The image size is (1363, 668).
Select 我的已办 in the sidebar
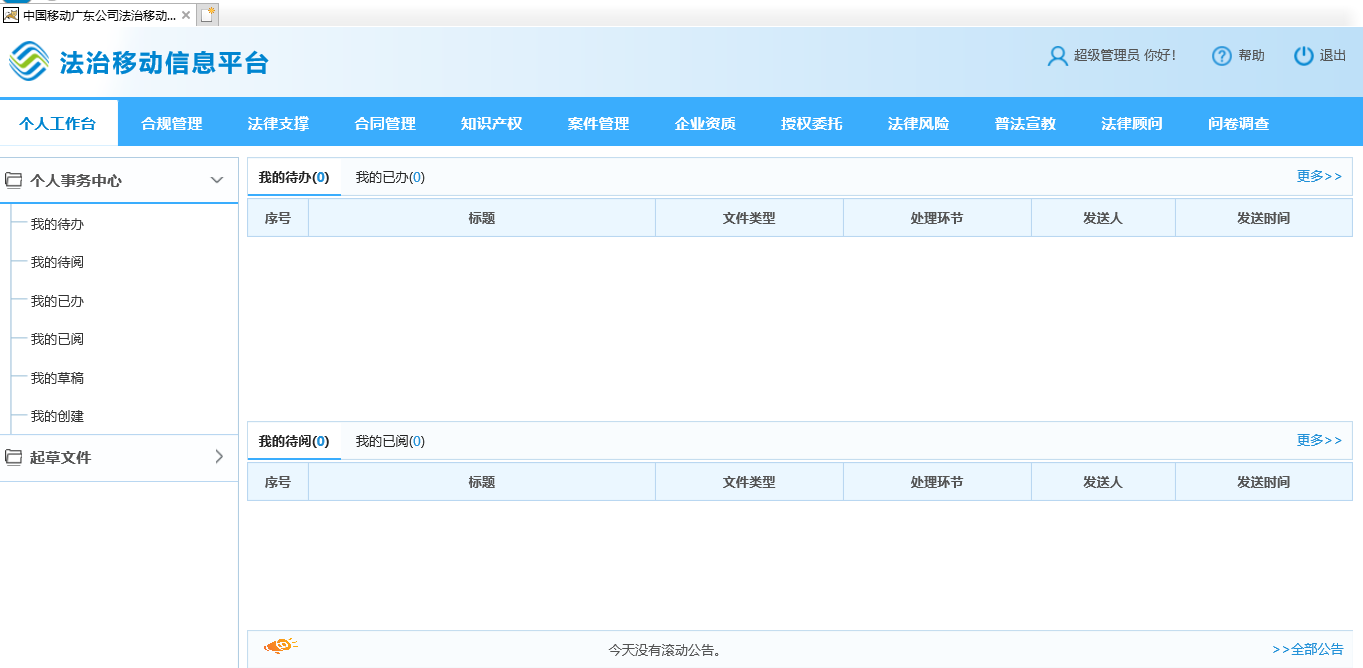click(x=57, y=301)
